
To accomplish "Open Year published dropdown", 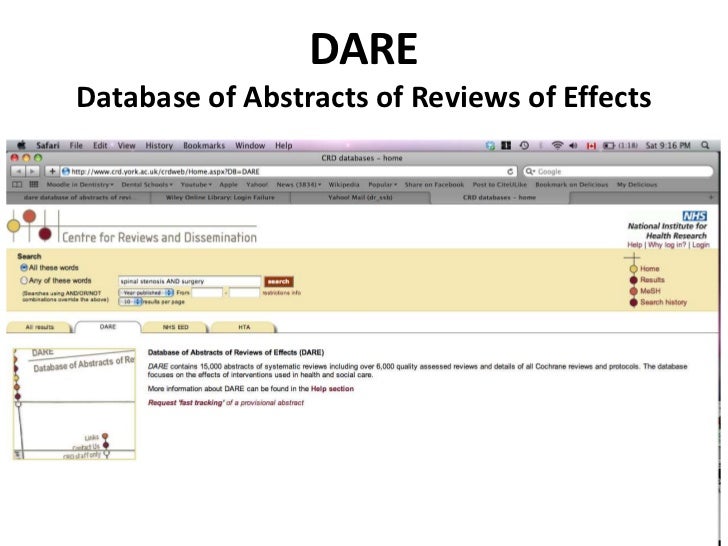I will [x=146, y=293].
